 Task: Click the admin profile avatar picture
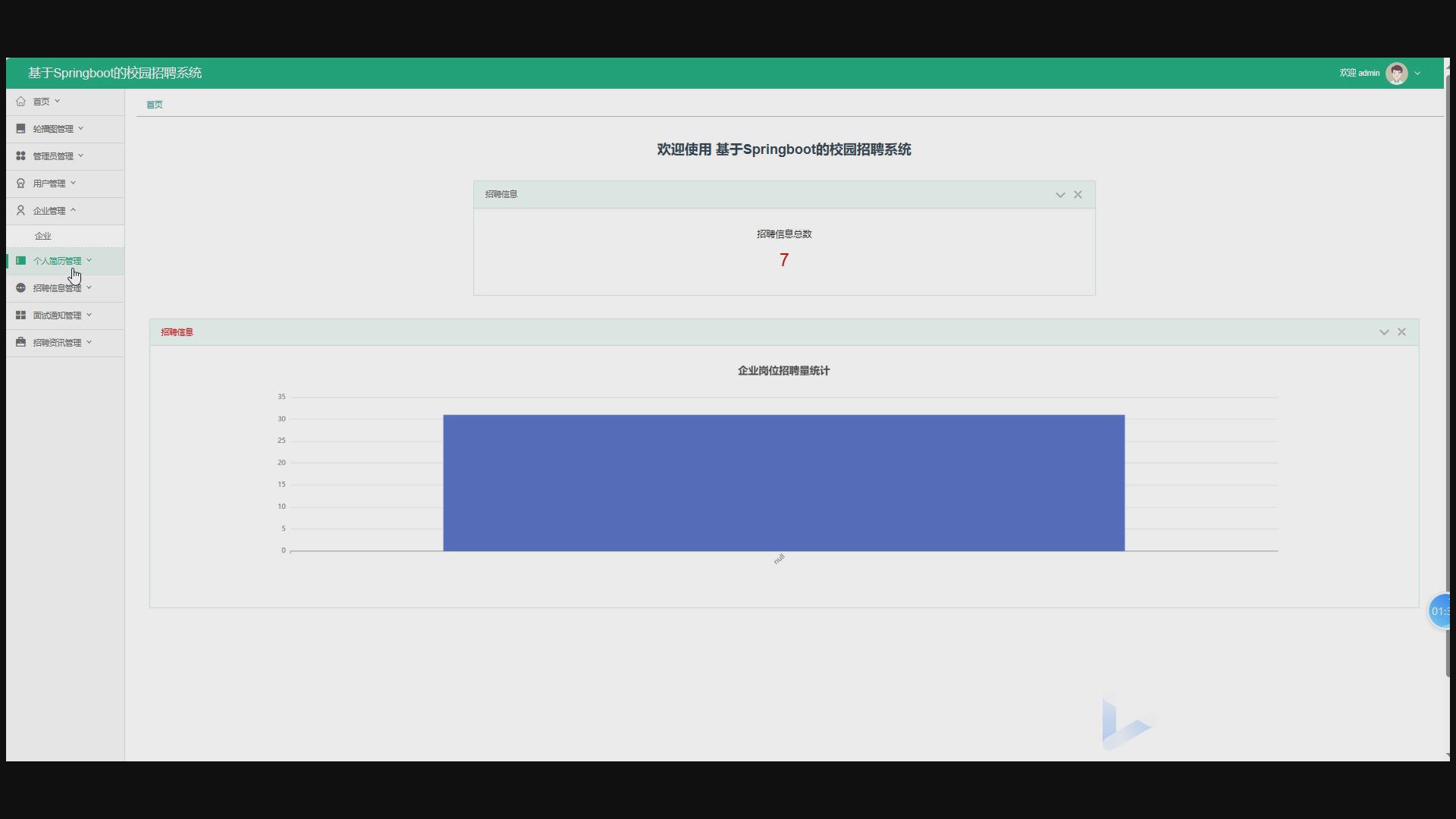point(1395,73)
